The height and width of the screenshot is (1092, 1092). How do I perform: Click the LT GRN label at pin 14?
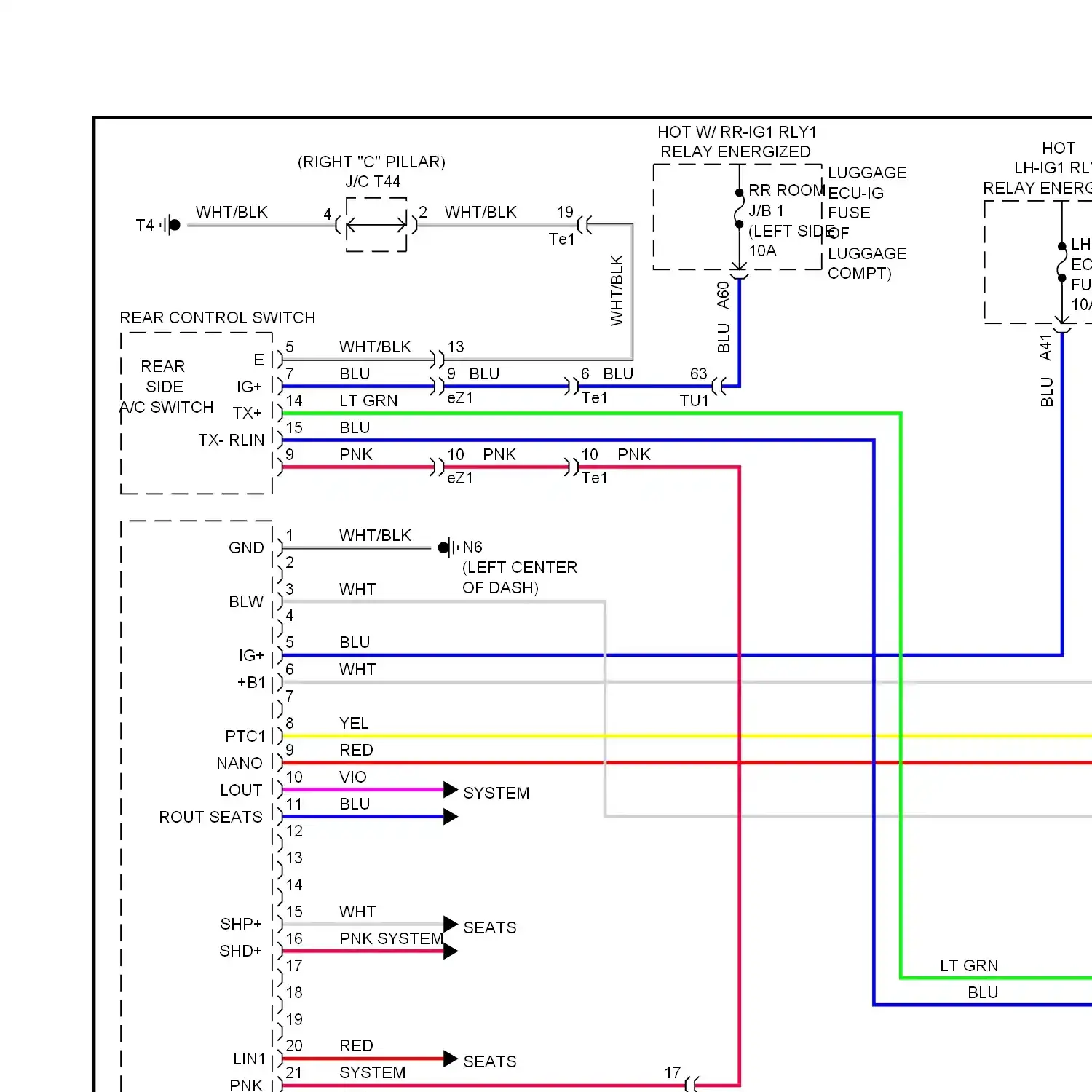[368, 400]
